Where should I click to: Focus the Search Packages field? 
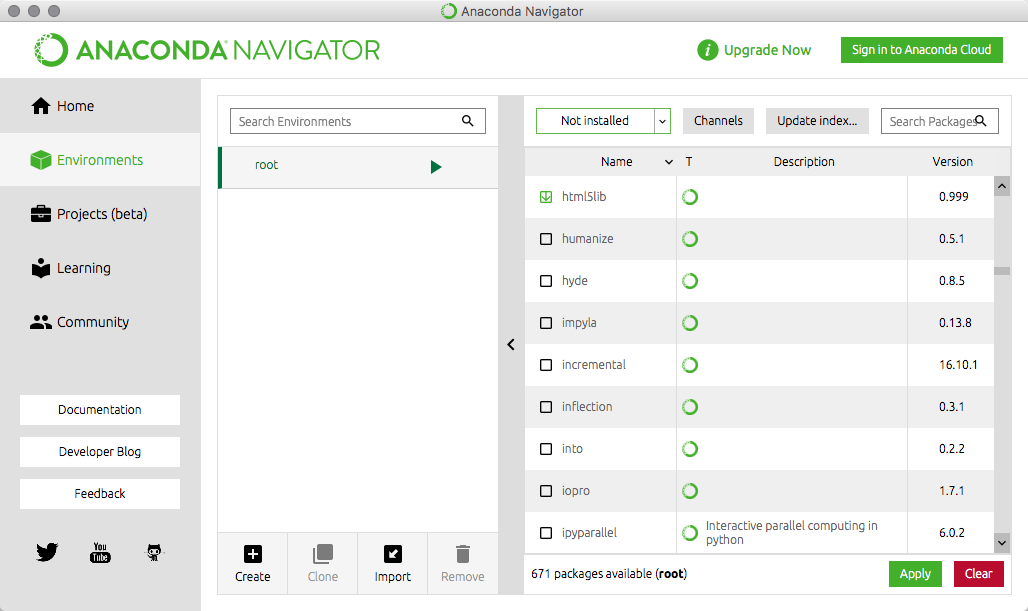coord(939,121)
